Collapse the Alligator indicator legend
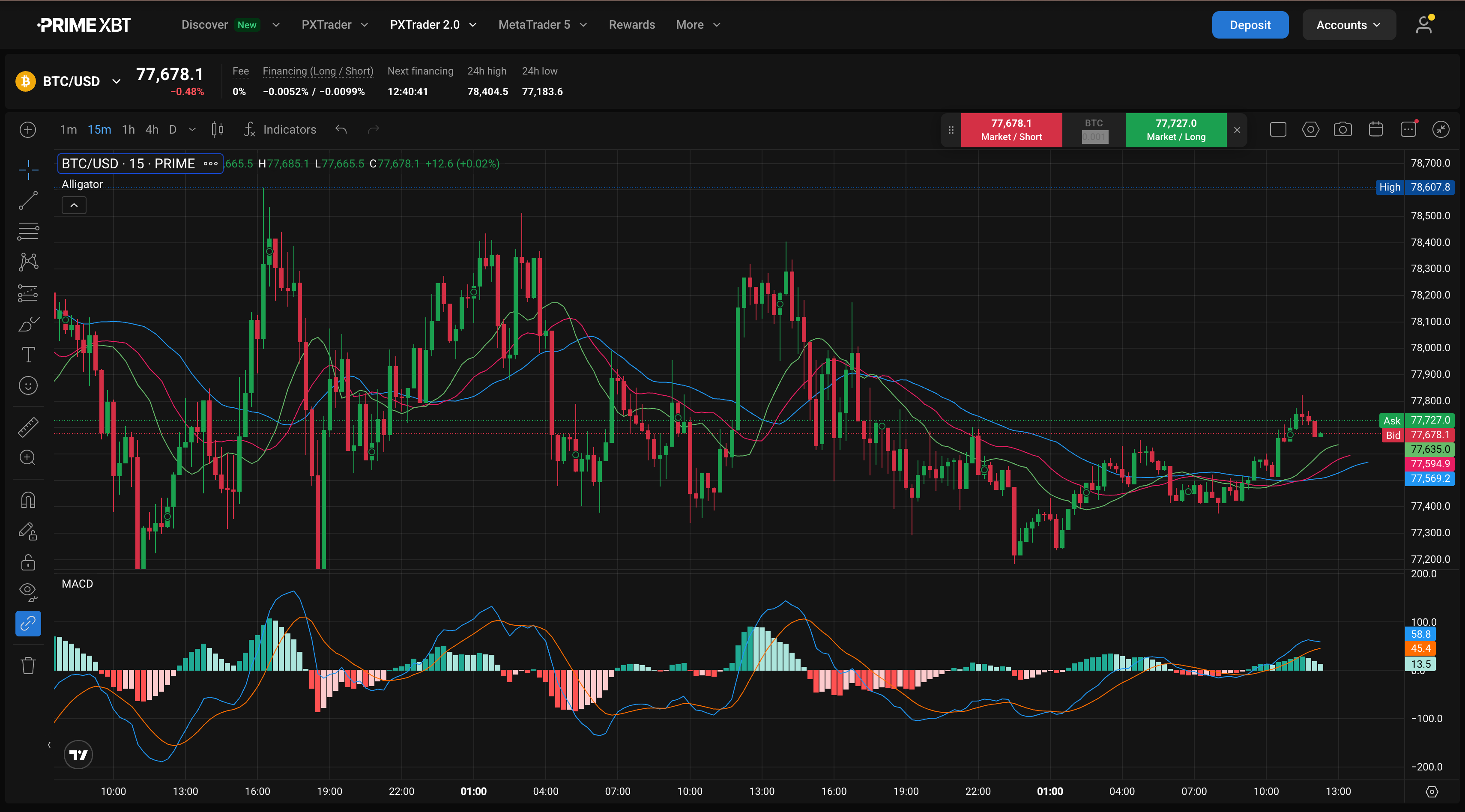This screenshot has width=1465, height=812. [x=74, y=205]
